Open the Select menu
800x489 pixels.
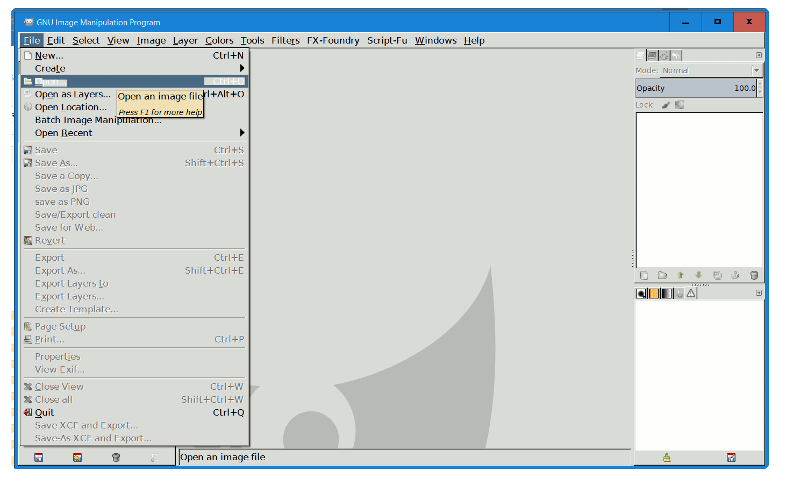click(x=86, y=40)
